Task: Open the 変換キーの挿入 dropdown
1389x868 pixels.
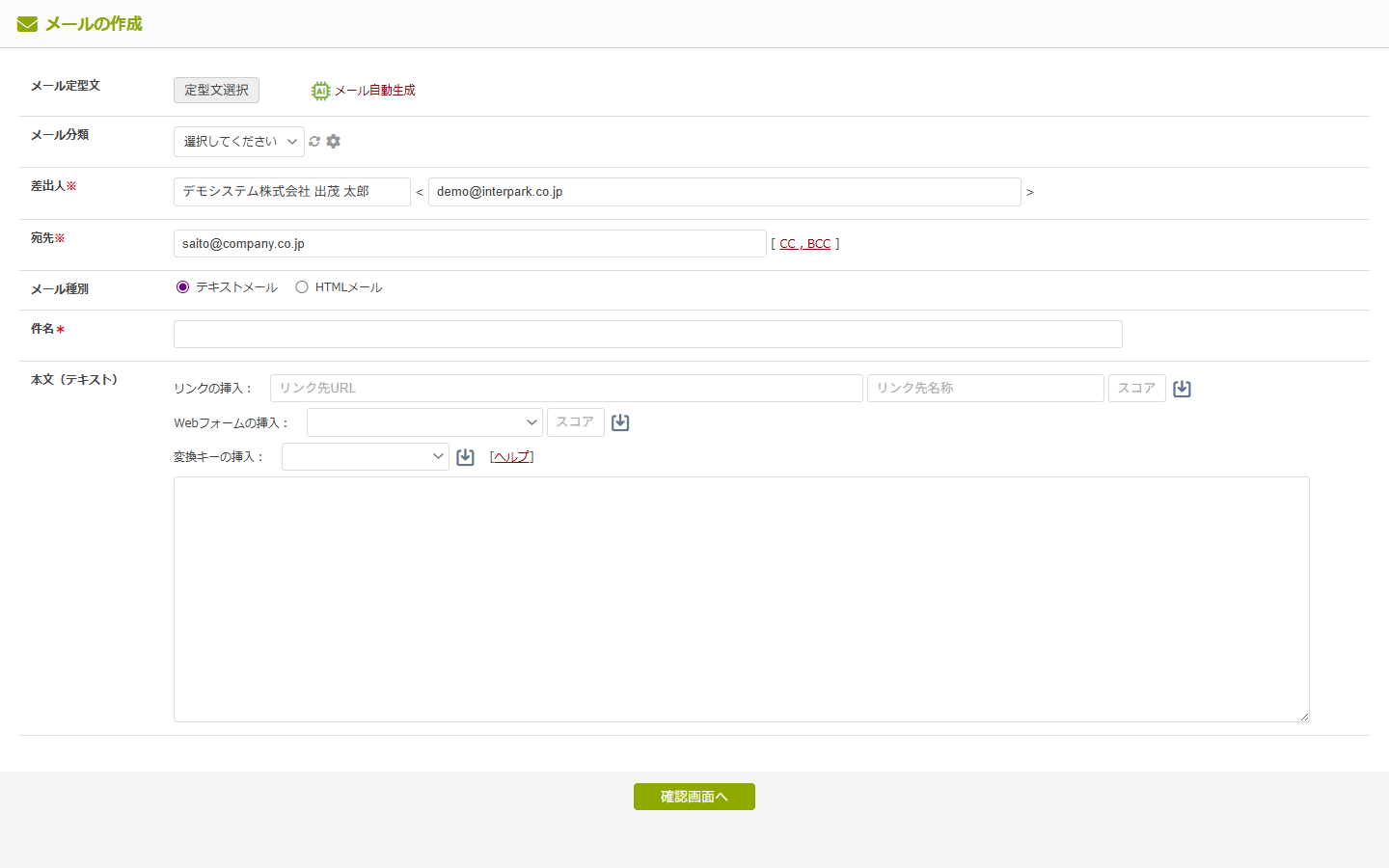Action: [x=365, y=457]
